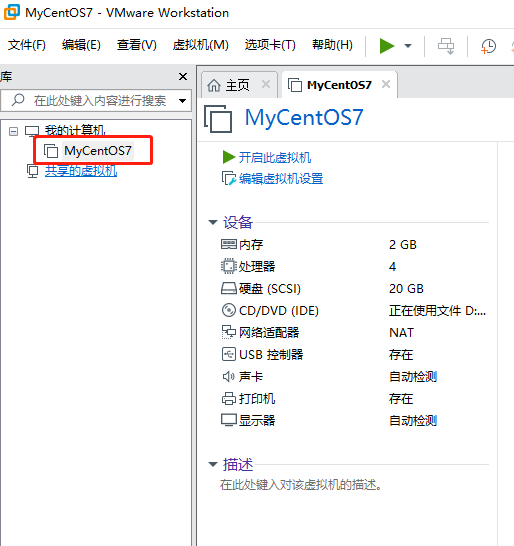
Task: Click the large MyCentOS7 VM header icon
Action: pyautogui.click(x=218, y=119)
